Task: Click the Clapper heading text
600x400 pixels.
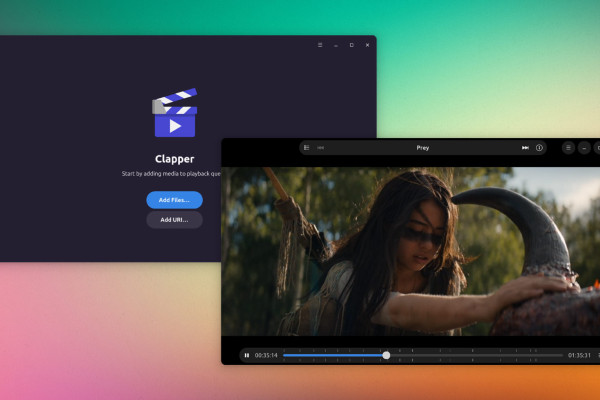Action: pyautogui.click(x=174, y=159)
